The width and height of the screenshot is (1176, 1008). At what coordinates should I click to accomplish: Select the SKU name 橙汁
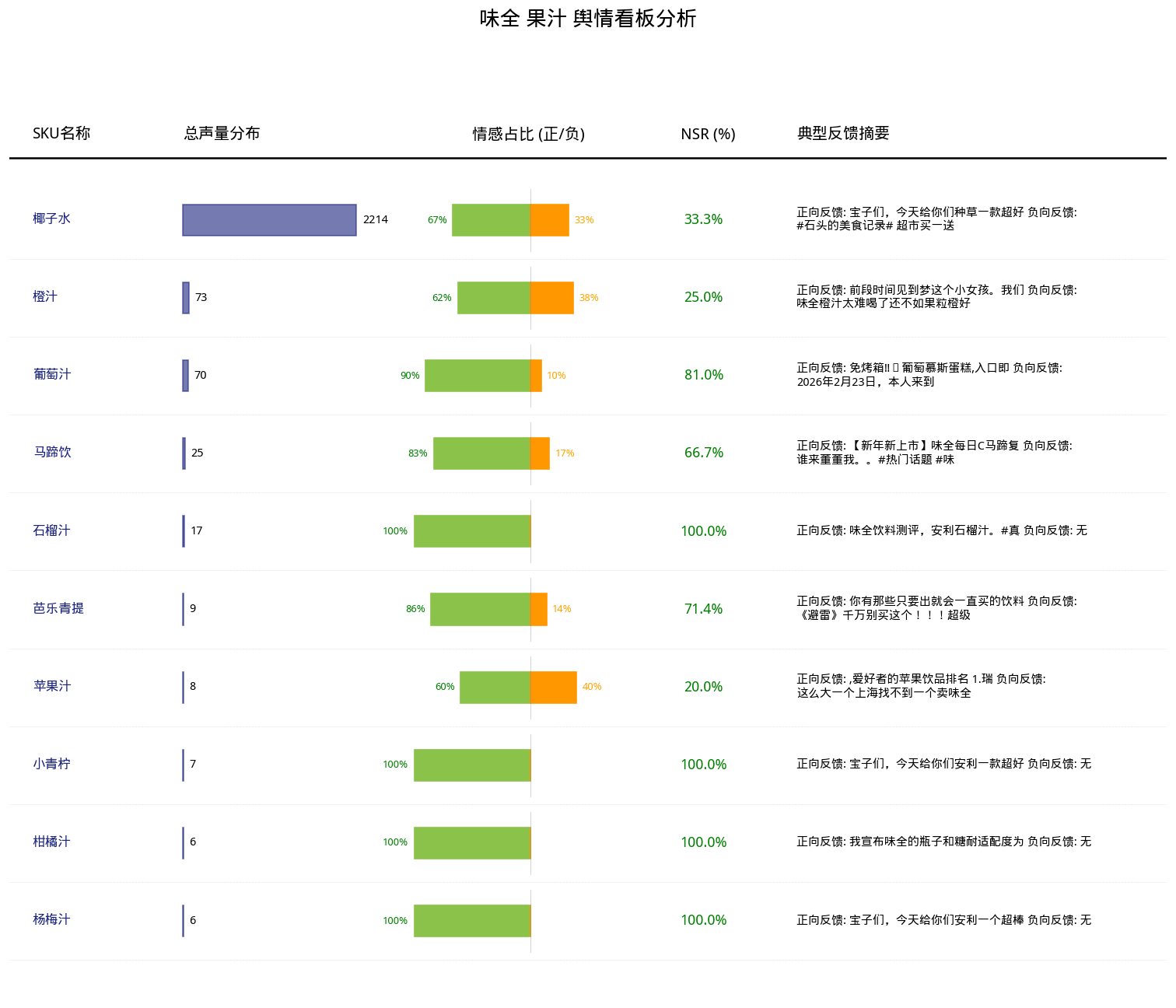point(45,296)
